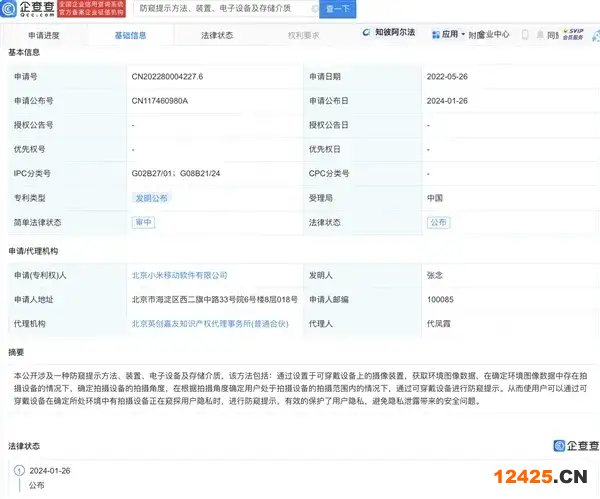
Task: Click the 全国企业信用查询系统 red banner
Action: tap(91, 8)
